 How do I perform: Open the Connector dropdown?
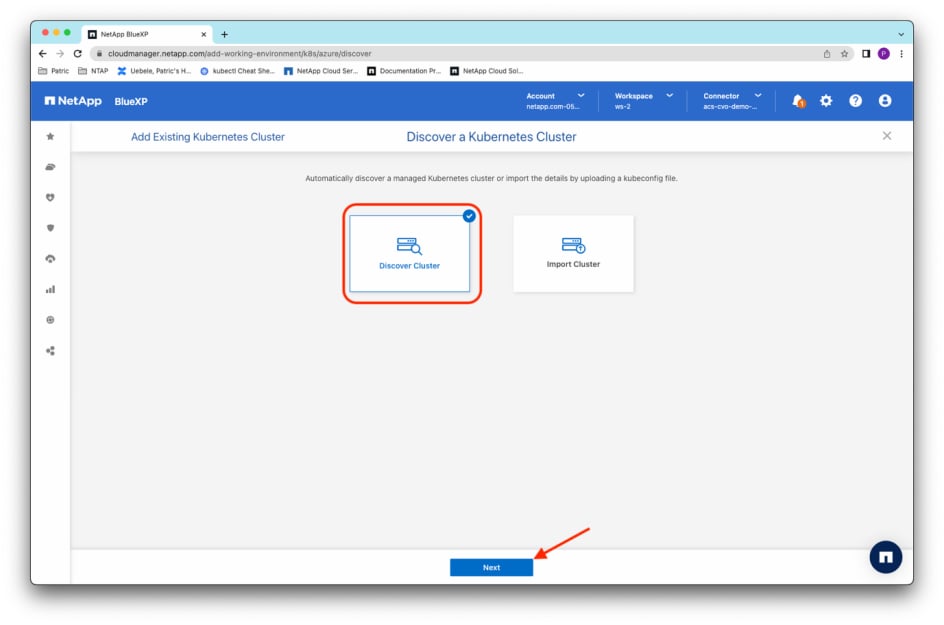[x=731, y=101]
